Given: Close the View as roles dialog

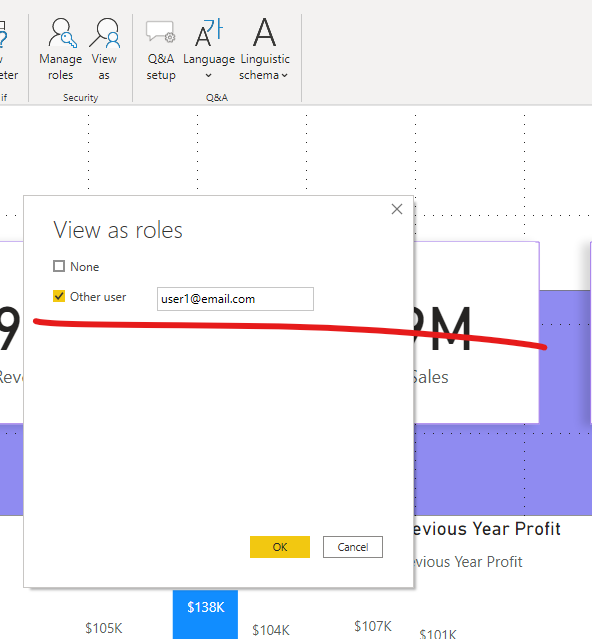Looking at the screenshot, I should pos(397,209).
